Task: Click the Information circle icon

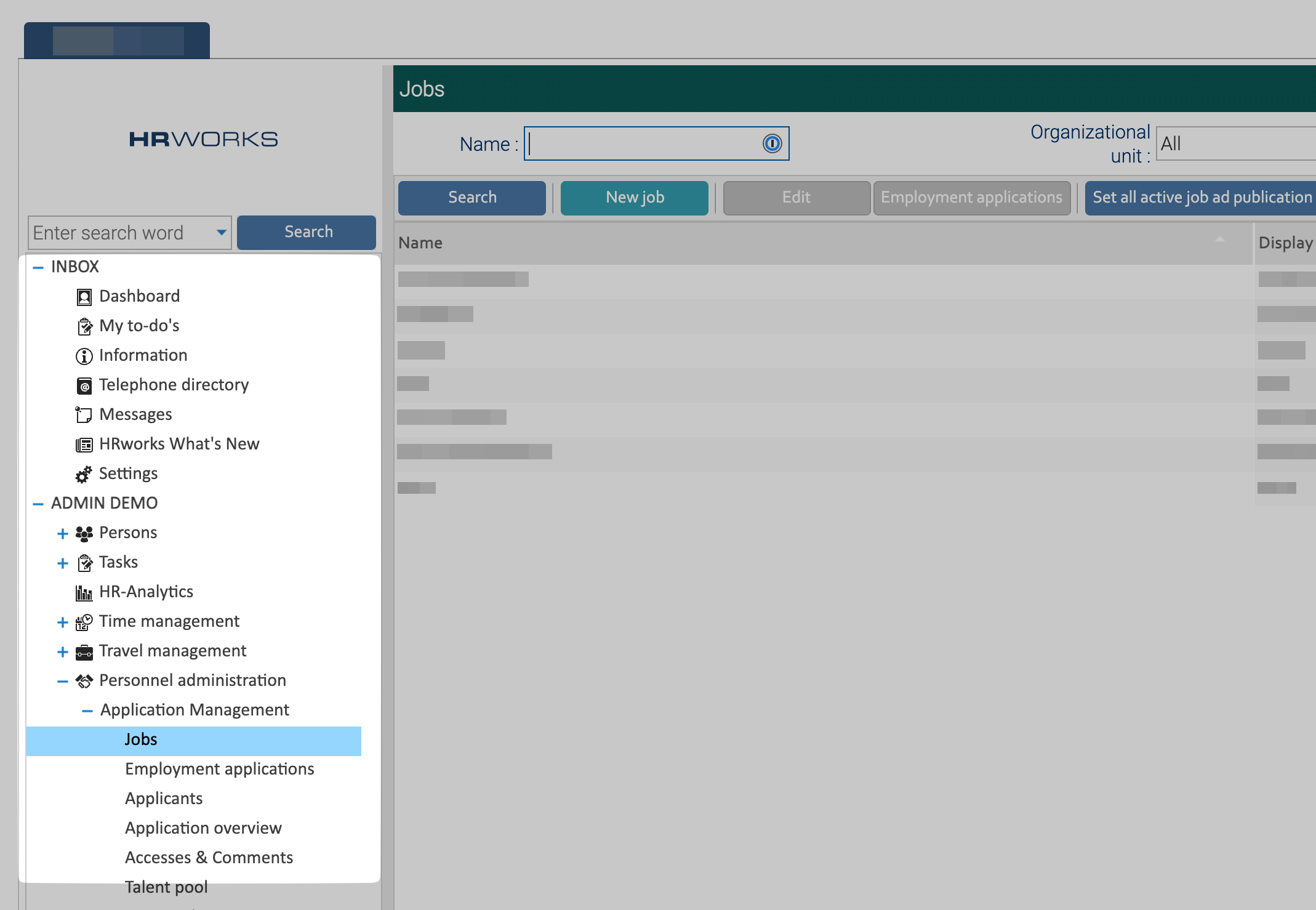Action: 84,356
